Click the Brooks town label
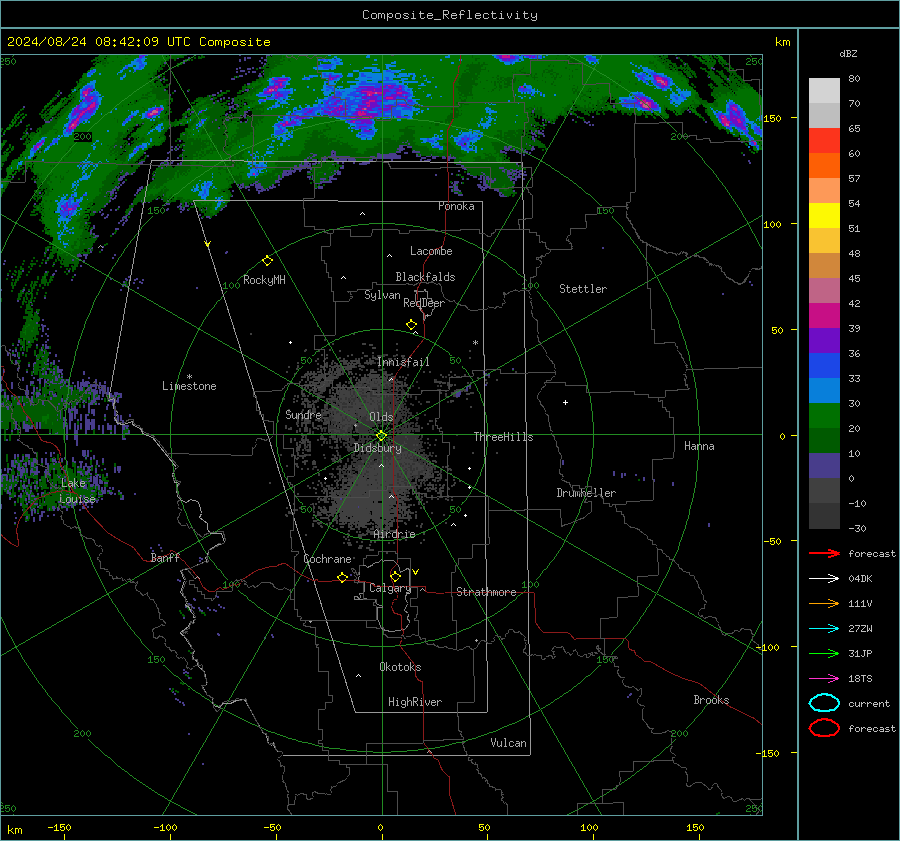The image size is (900, 841). (711, 700)
